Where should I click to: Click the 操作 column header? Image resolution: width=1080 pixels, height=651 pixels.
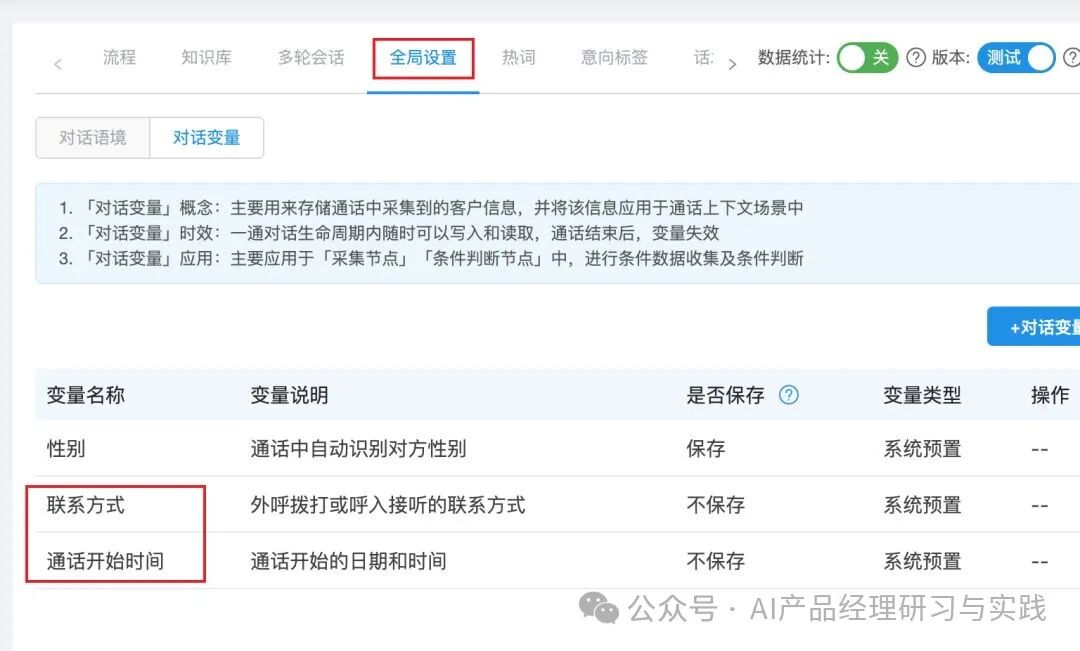pyautogui.click(x=1050, y=395)
